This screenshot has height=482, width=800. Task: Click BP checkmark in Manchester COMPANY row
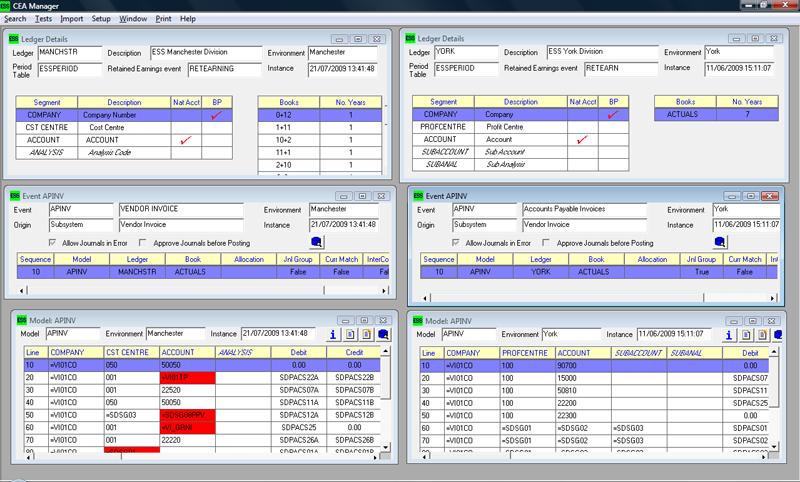216,115
